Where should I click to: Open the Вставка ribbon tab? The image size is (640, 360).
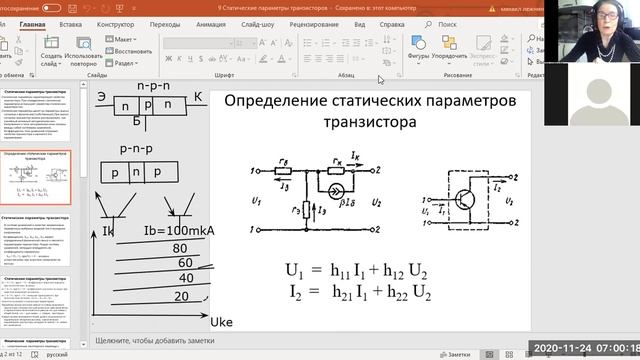[x=70, y=24]
